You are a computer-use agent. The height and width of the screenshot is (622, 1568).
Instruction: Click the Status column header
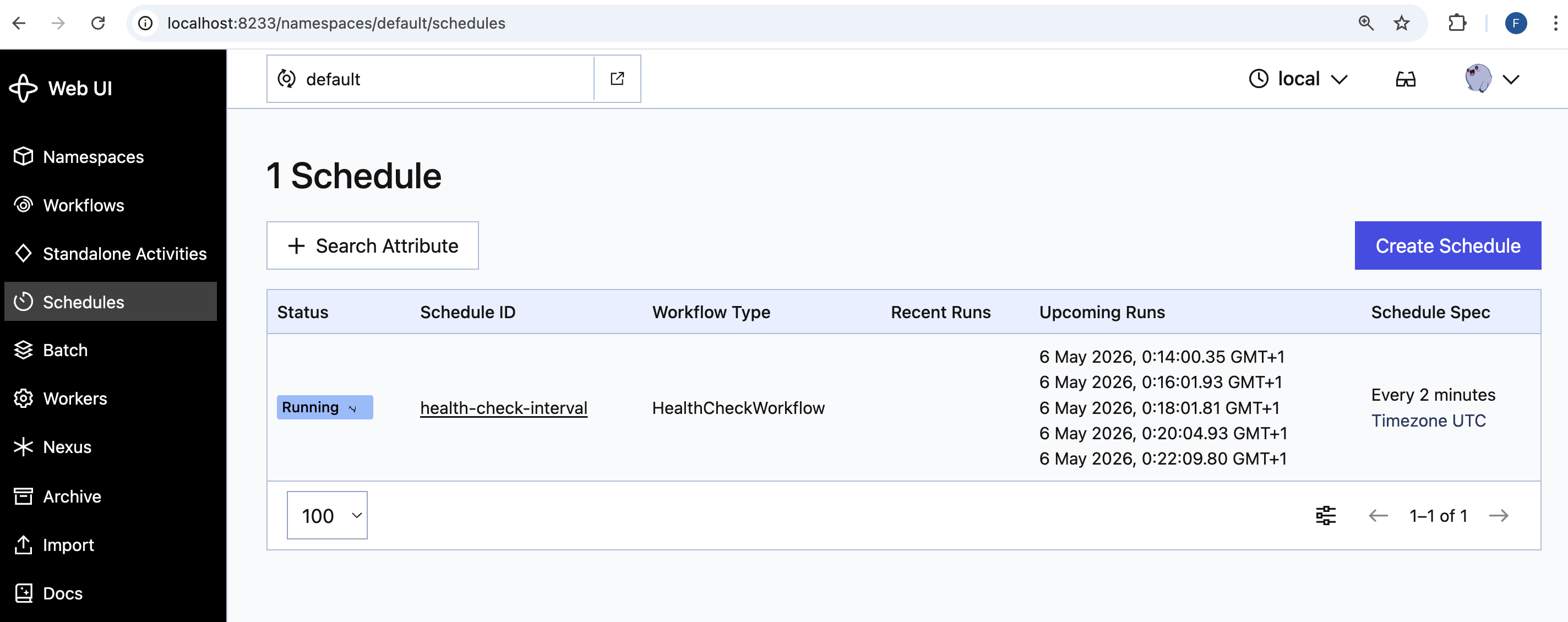[x=302, y=312]
